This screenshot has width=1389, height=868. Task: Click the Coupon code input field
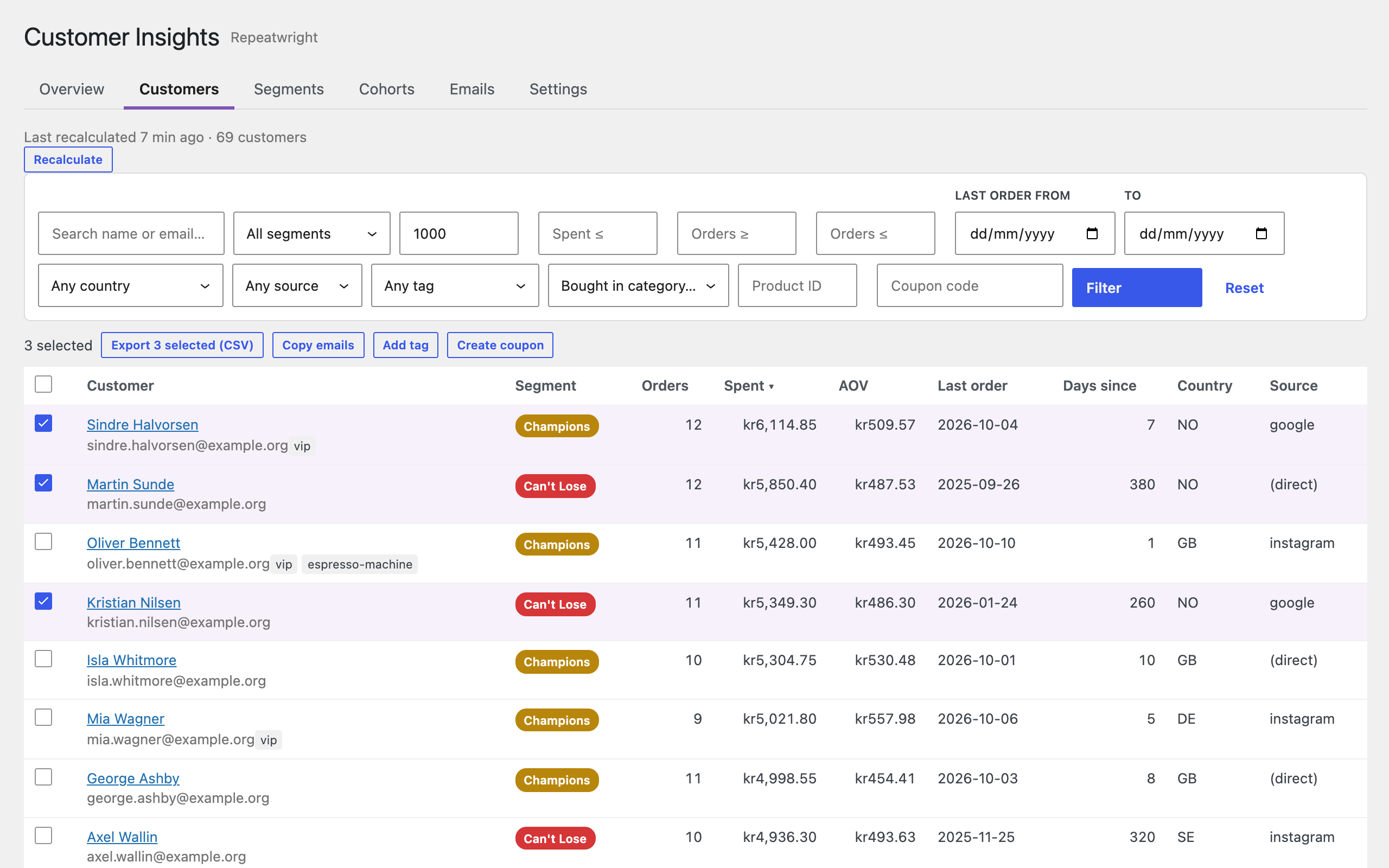pos(970,285)
